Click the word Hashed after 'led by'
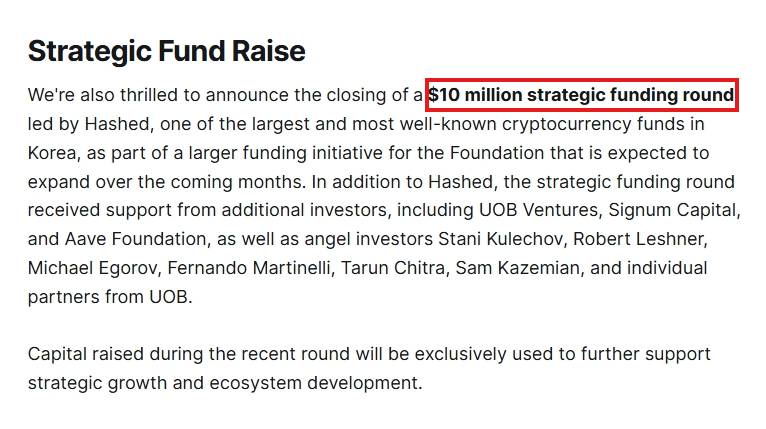766x429 pixels. click(116, 124)
